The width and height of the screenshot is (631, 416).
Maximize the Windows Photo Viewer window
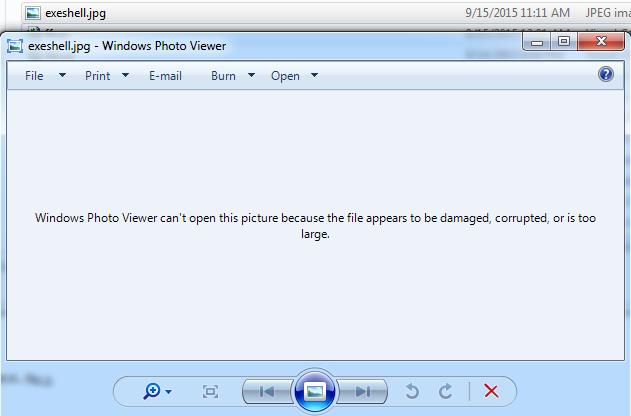[564, 42]
